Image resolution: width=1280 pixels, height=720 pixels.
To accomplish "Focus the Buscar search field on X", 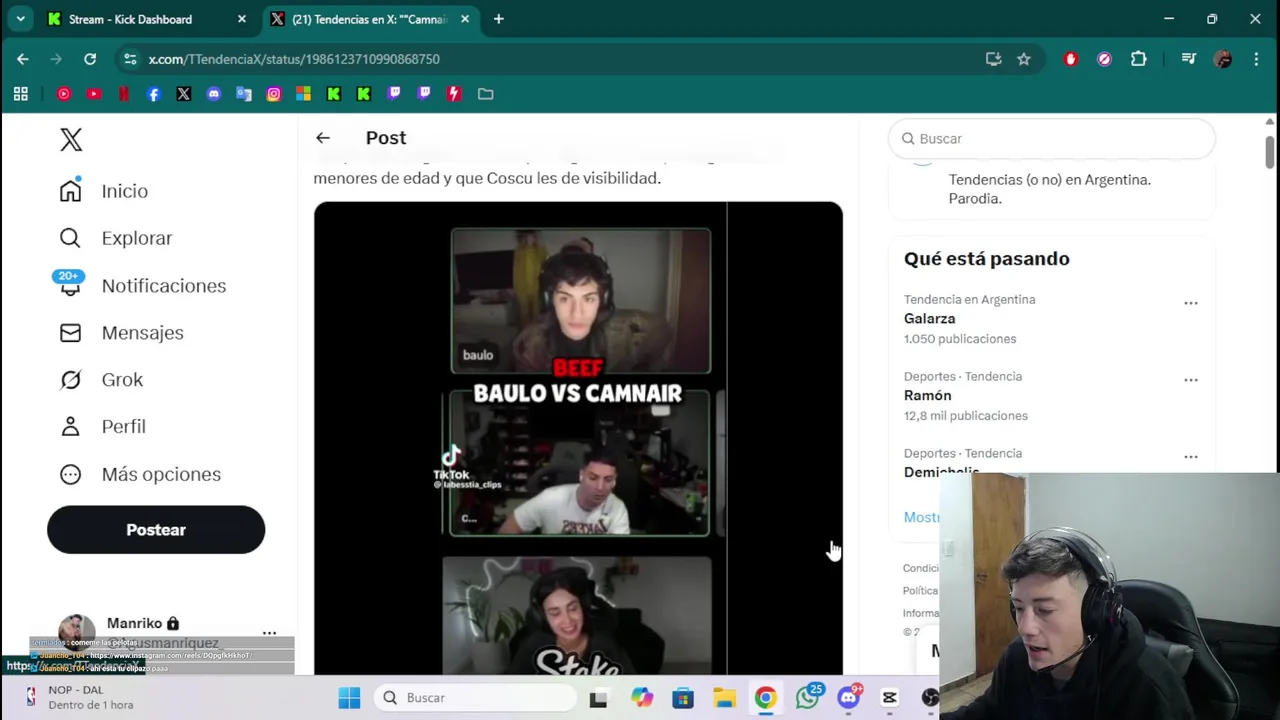I will pos(1052,139).
